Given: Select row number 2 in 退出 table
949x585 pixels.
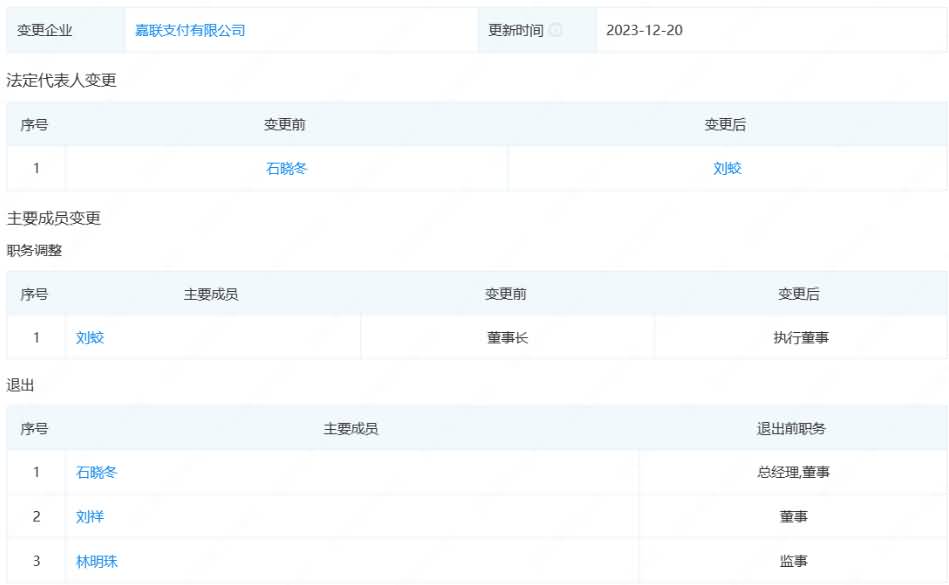Looking at the screenshot, I should point(36,517).
